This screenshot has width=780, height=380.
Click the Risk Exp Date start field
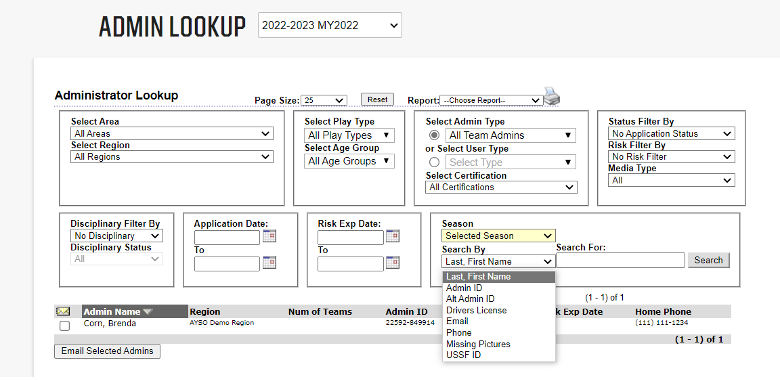350,237
